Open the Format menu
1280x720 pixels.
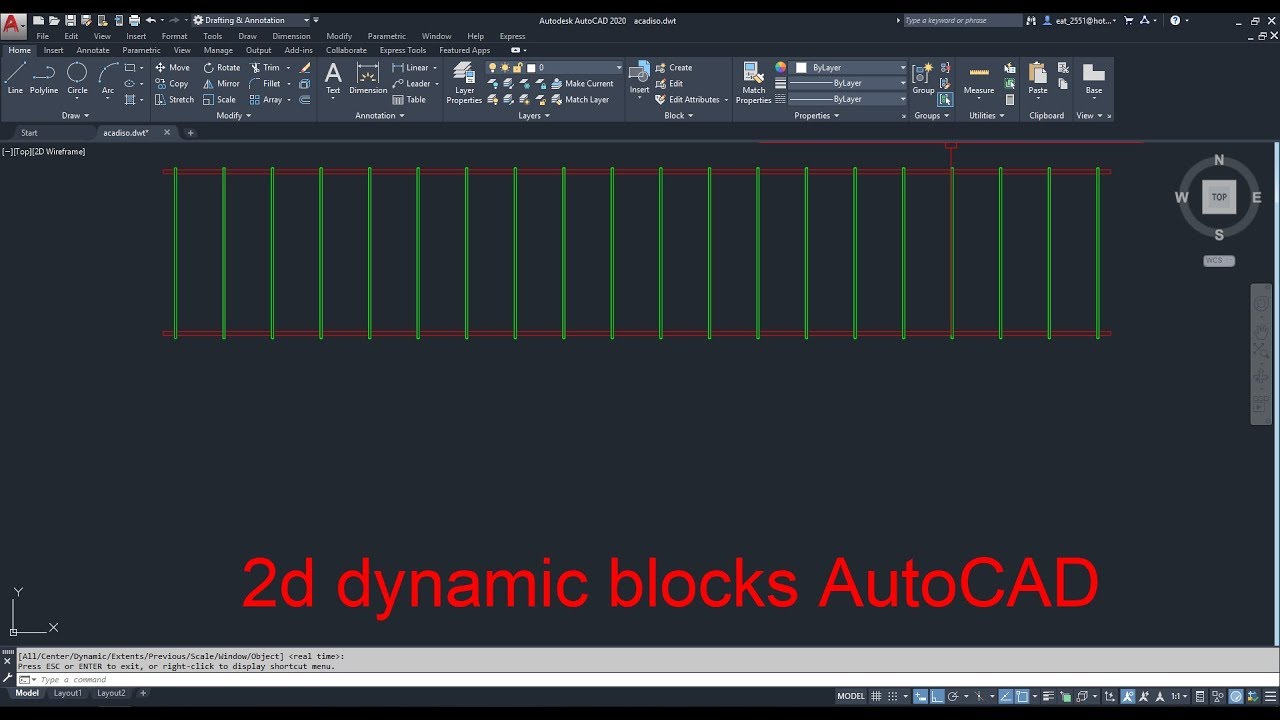point(175,36)
